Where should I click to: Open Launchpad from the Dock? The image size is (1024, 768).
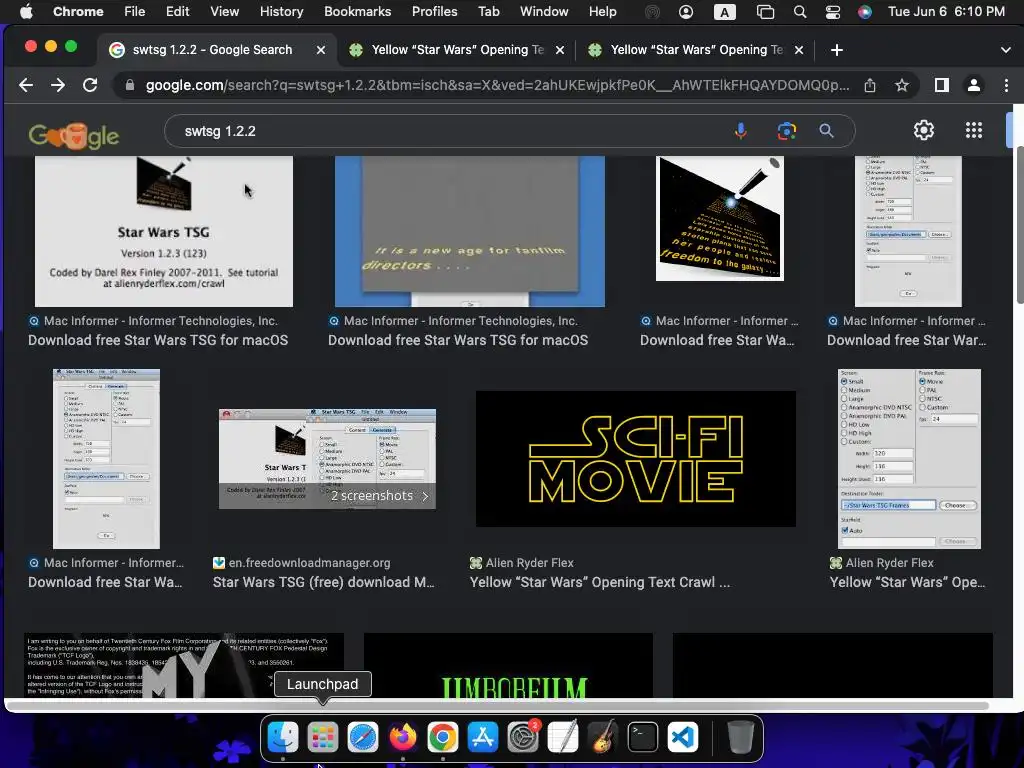pos(323,737)
